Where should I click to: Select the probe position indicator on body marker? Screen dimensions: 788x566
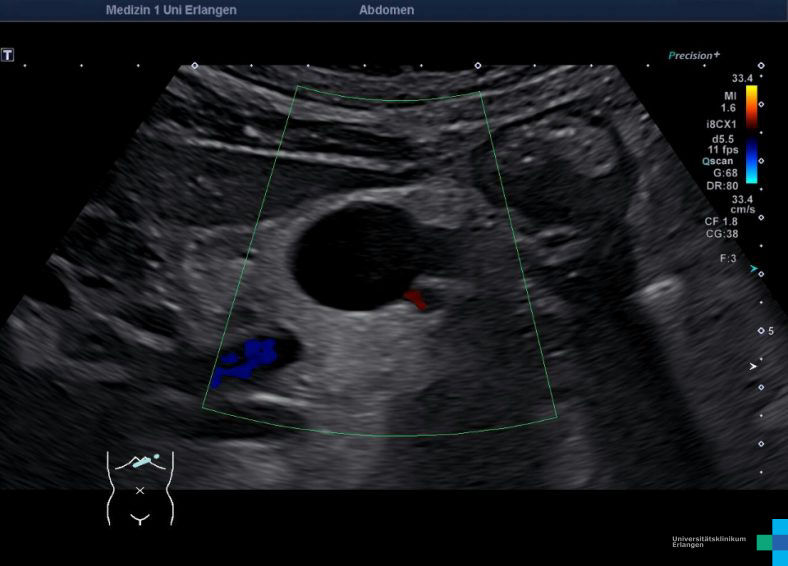point(146,461)
